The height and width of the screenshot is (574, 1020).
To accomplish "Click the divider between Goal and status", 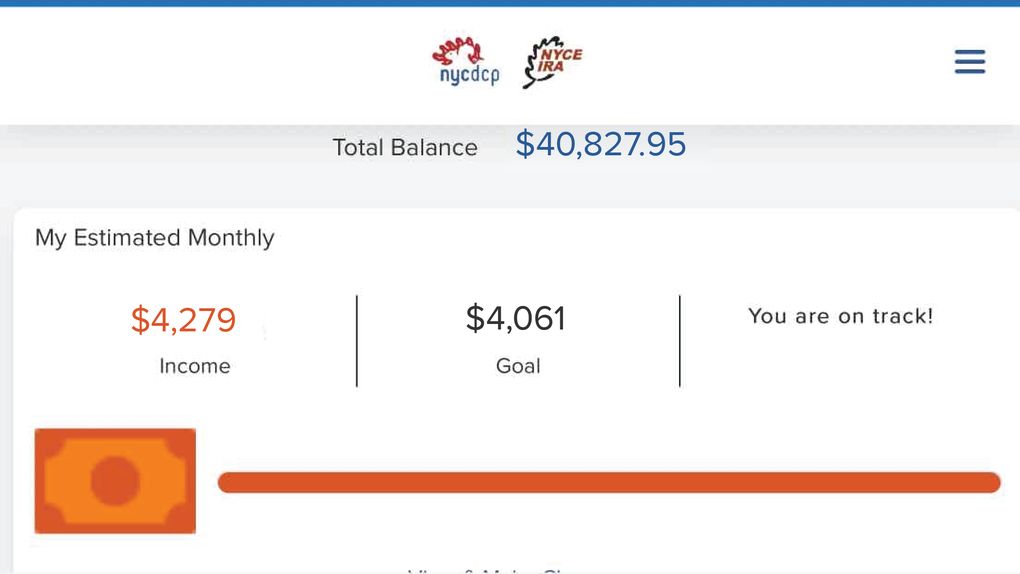I will (x=680, y=341).
